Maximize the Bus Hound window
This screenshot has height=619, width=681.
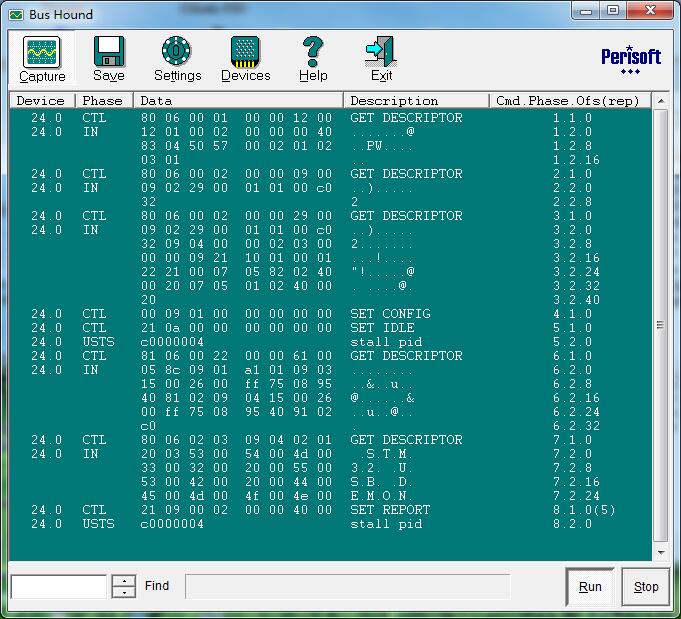click(613, 10)
